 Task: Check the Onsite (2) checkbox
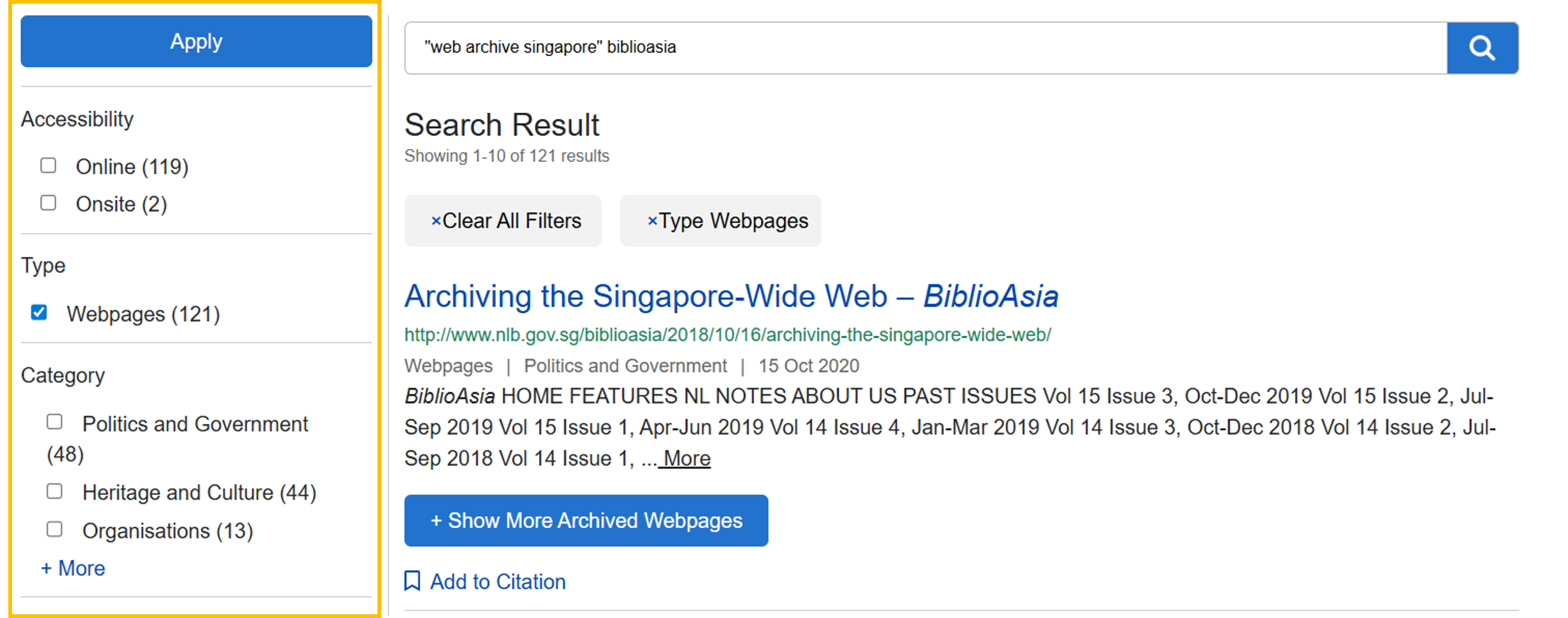click(x=48, y=203)
